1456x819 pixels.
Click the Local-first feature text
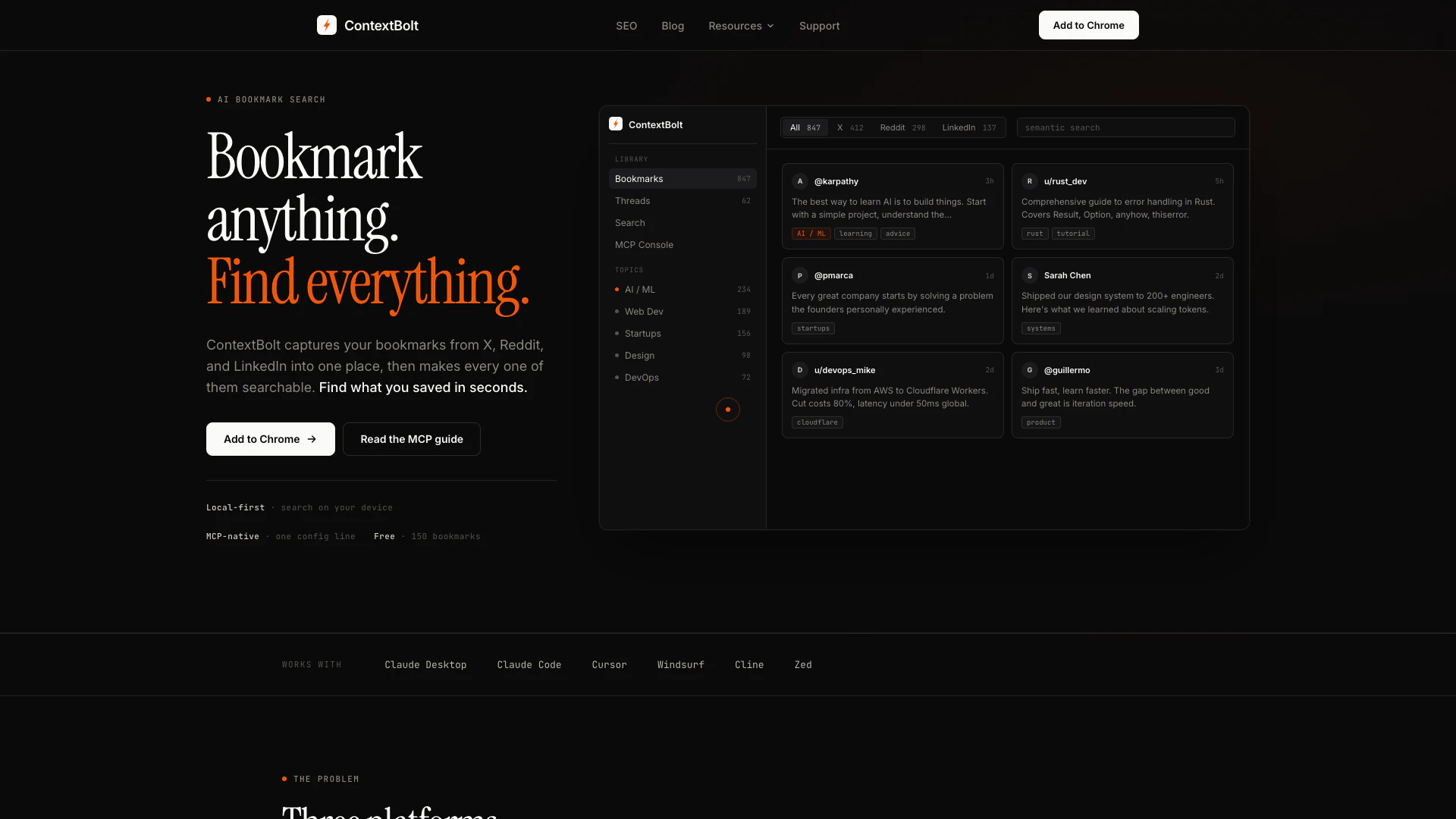pyautogui.click(x=300, y=507)
